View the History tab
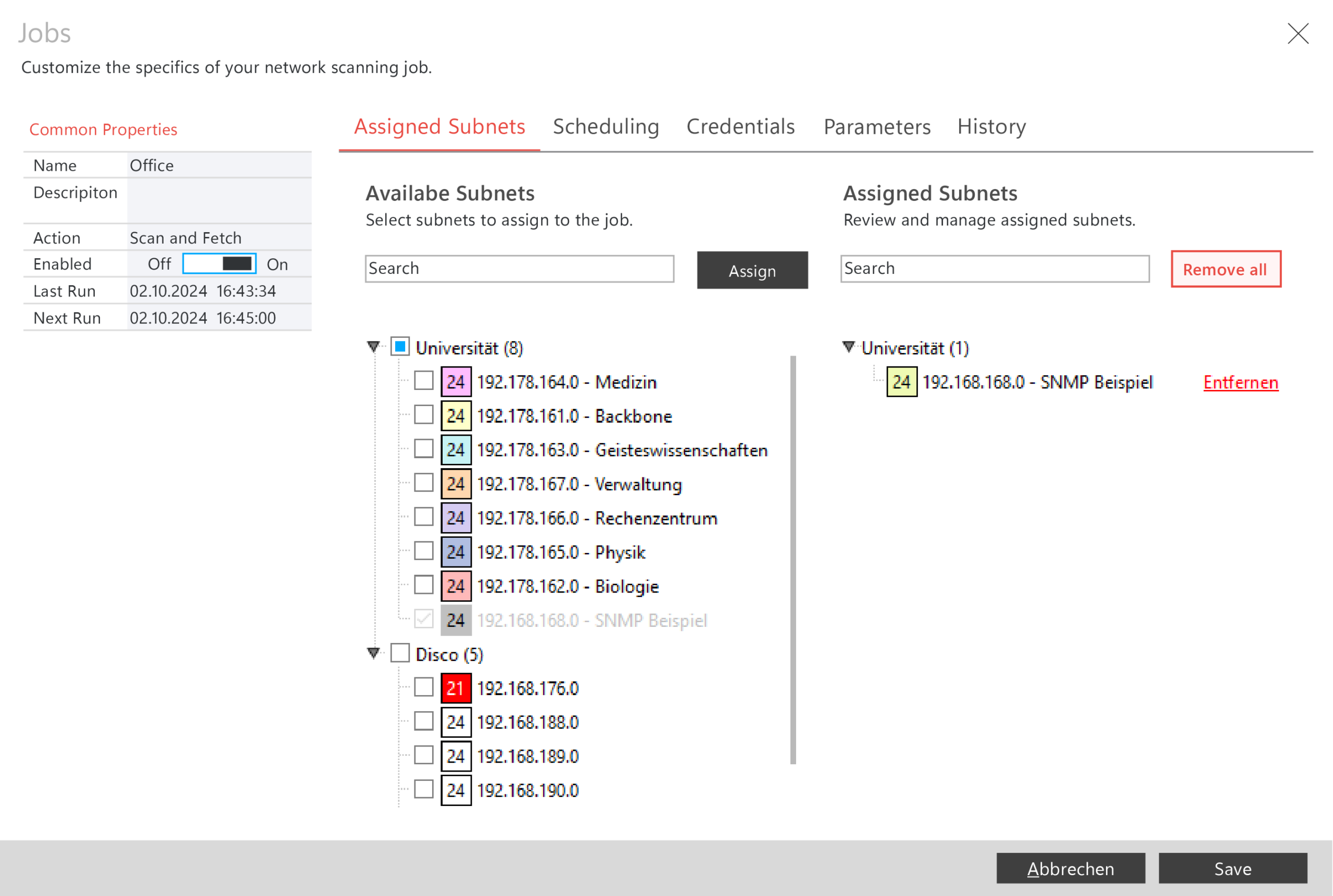The width and height of the screenshot is (1333, 896). [992, 127]
